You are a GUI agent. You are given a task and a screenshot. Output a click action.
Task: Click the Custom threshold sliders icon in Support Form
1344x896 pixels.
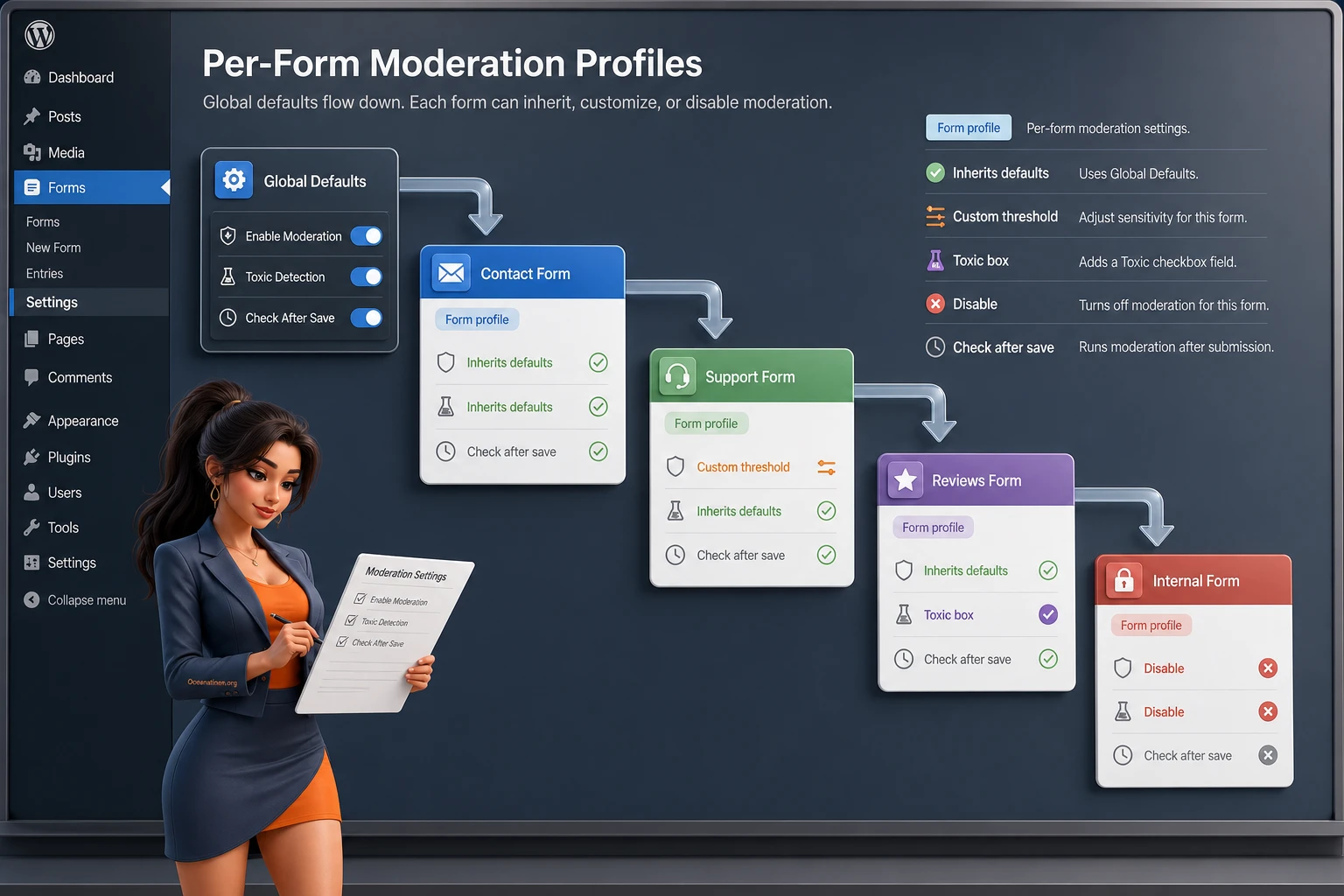click(826, 467)
